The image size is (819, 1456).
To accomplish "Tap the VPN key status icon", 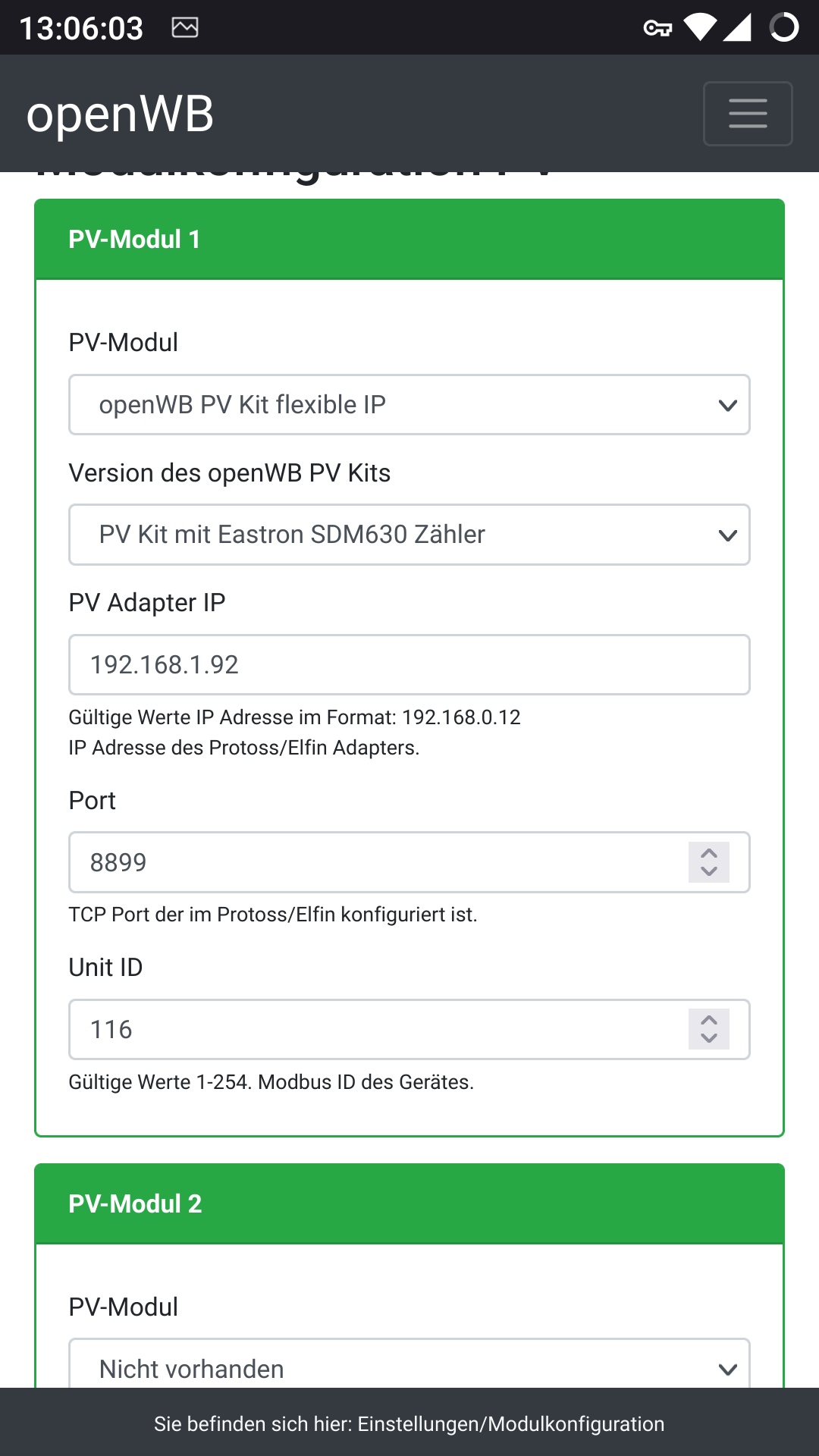I will [657, 28].
